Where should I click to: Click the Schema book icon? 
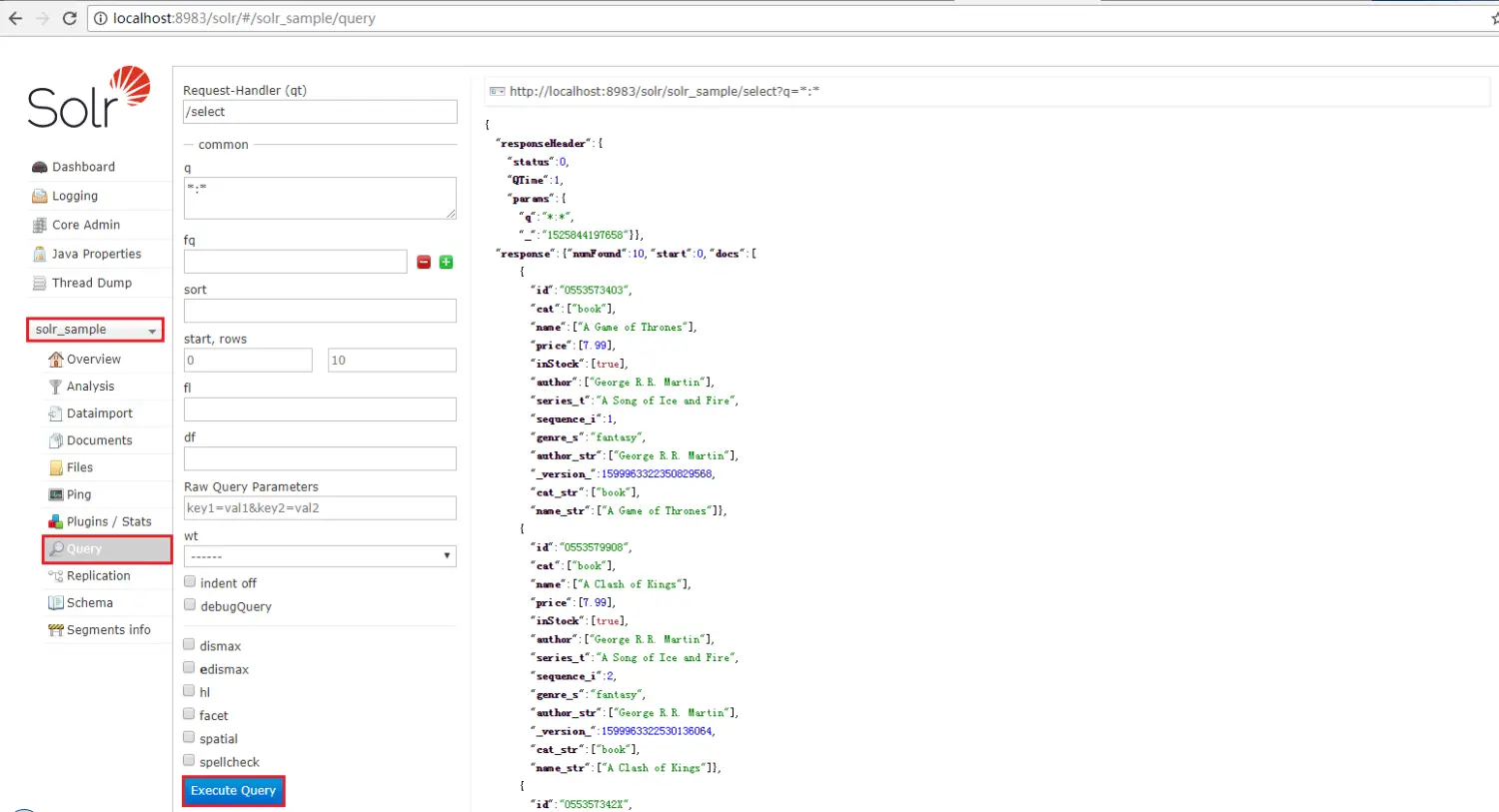point(56,602)
